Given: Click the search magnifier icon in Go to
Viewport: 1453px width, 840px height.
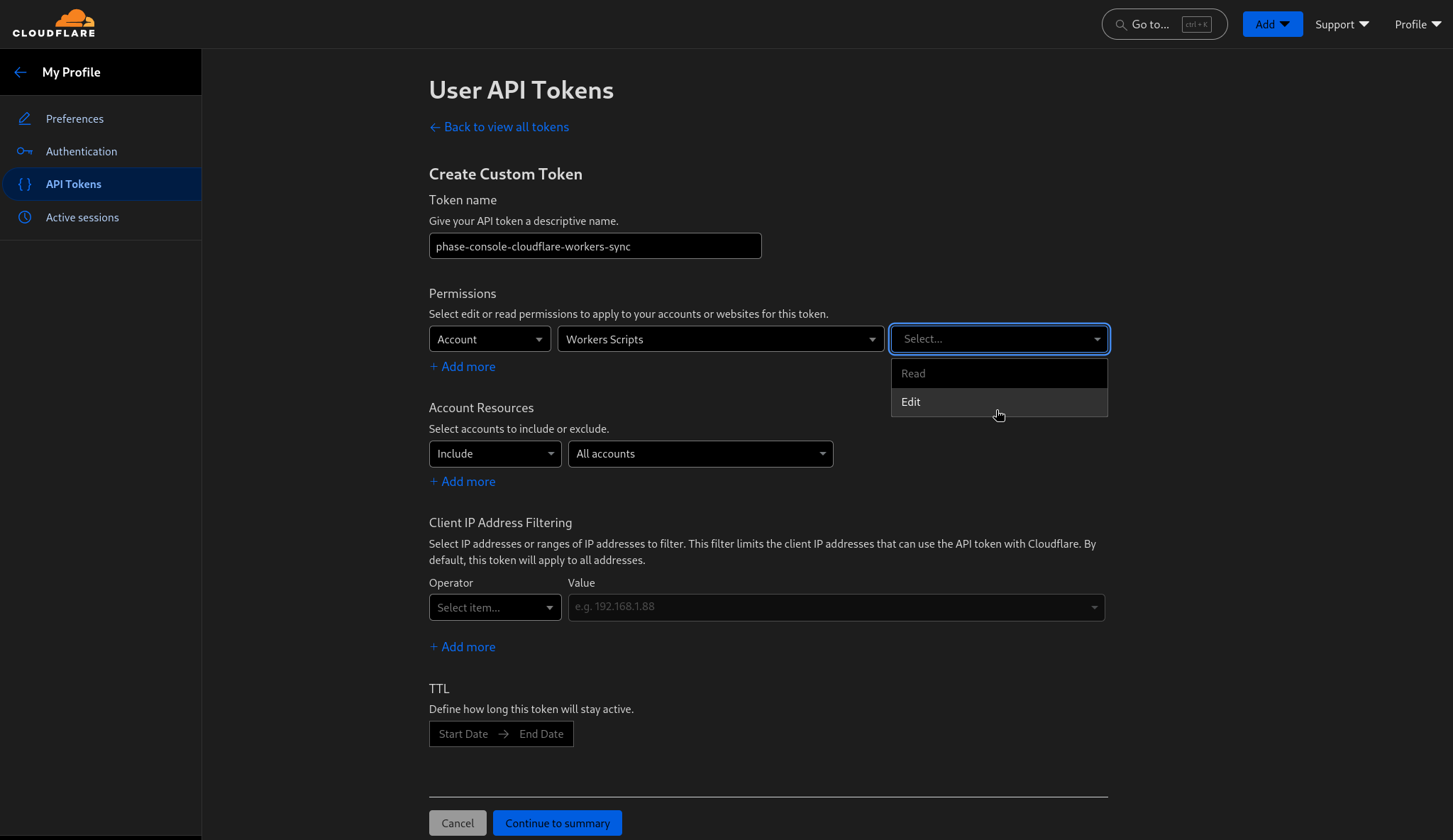Looking at the screenshot, I should pyautogui.click(x=1121, y=25).
